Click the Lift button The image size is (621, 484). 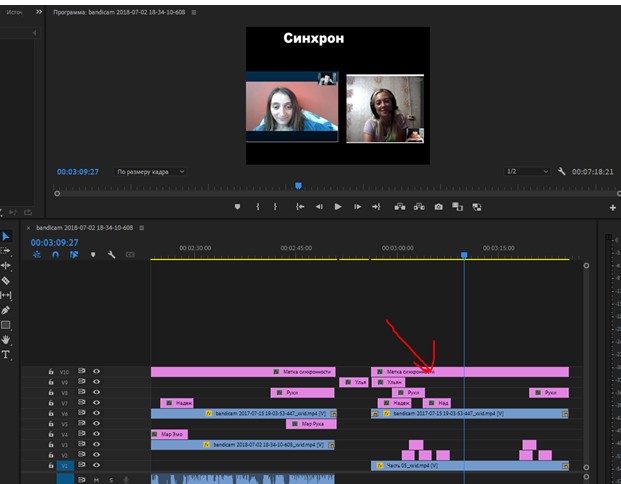[400, 207]
